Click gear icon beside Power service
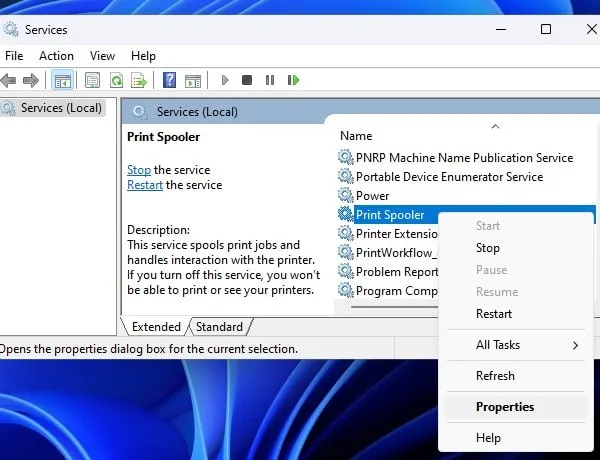The image size is (600, 460). 346,196
